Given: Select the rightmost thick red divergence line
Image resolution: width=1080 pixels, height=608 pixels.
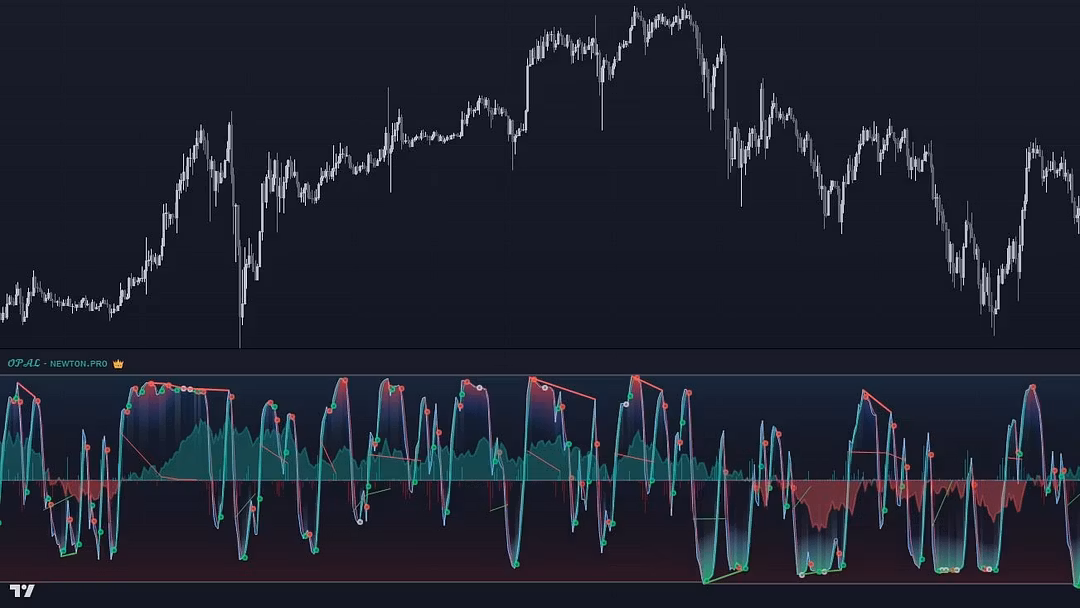Looking at the screenshot, I should point(876,402).
